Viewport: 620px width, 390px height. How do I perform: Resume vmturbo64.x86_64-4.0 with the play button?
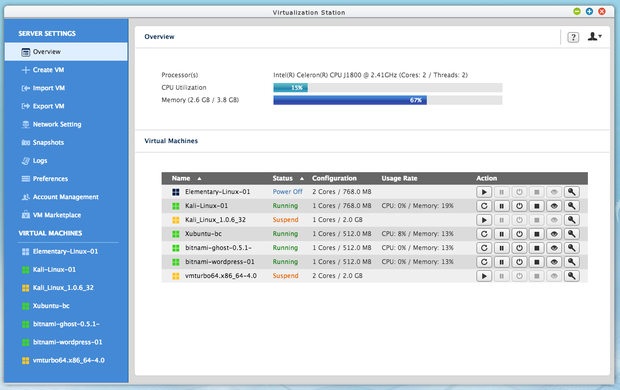[x=484, y=276]
